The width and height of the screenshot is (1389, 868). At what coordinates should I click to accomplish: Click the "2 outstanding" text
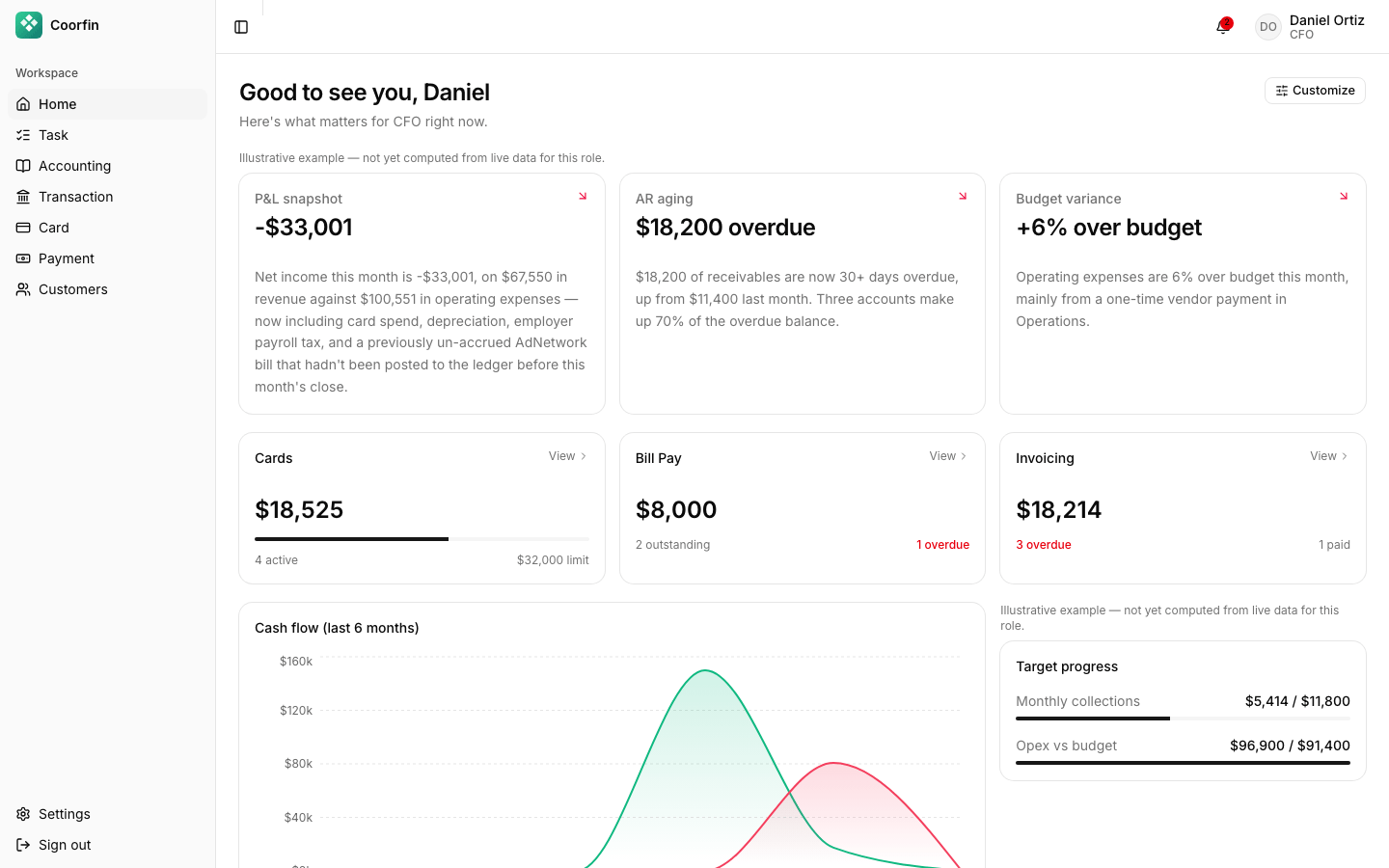point(672,545)
